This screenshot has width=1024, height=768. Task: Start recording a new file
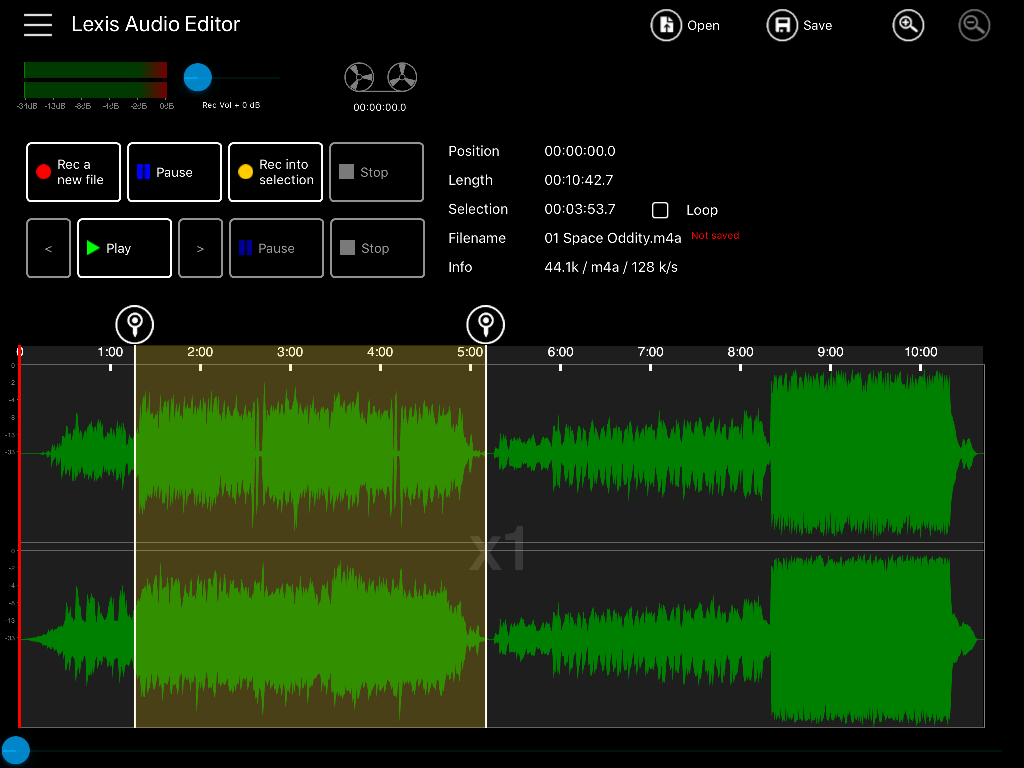click(x=73, y=172)
